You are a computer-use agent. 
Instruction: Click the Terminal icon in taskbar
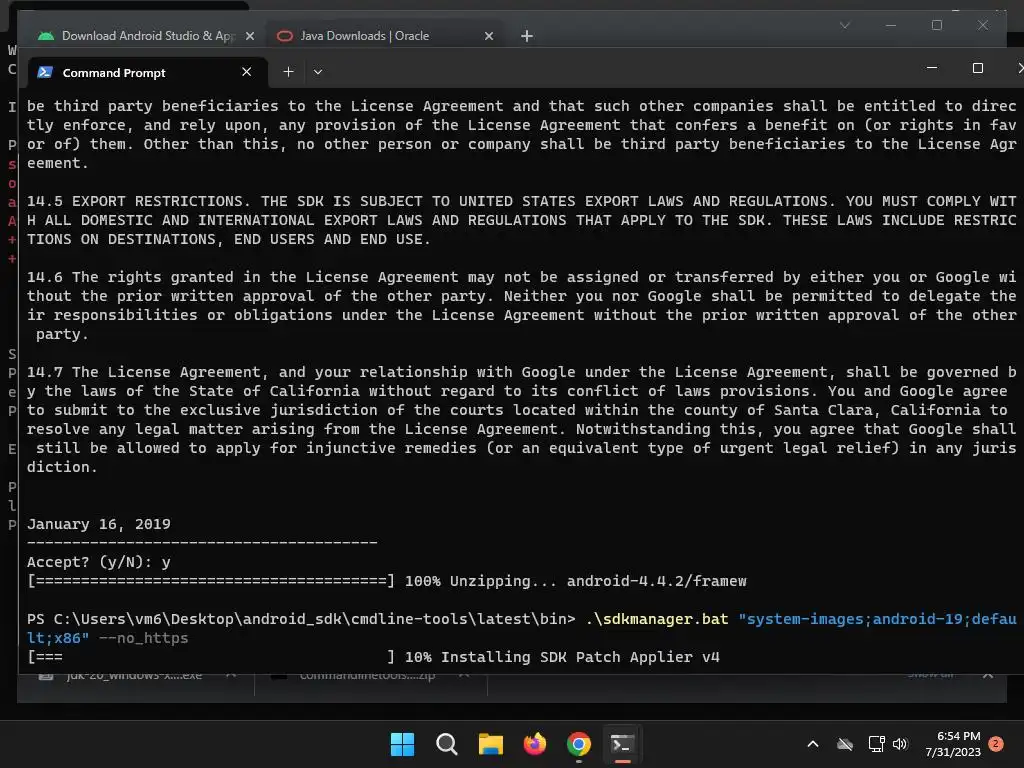tap(622, 744)
